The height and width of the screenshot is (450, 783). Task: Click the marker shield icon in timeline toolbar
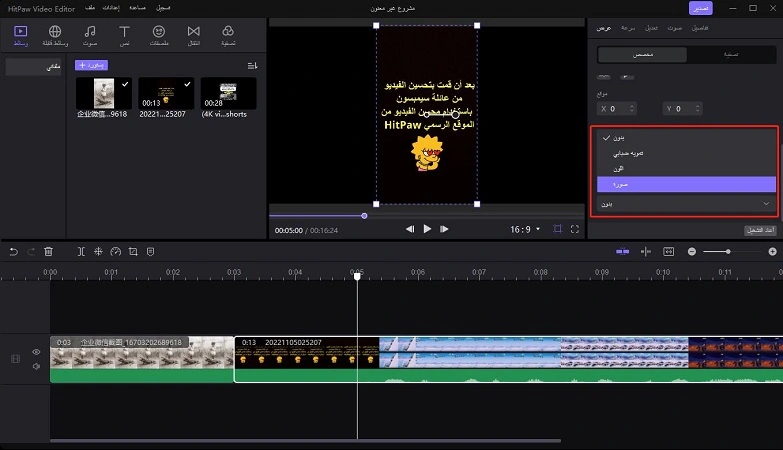tap(150, 252)
